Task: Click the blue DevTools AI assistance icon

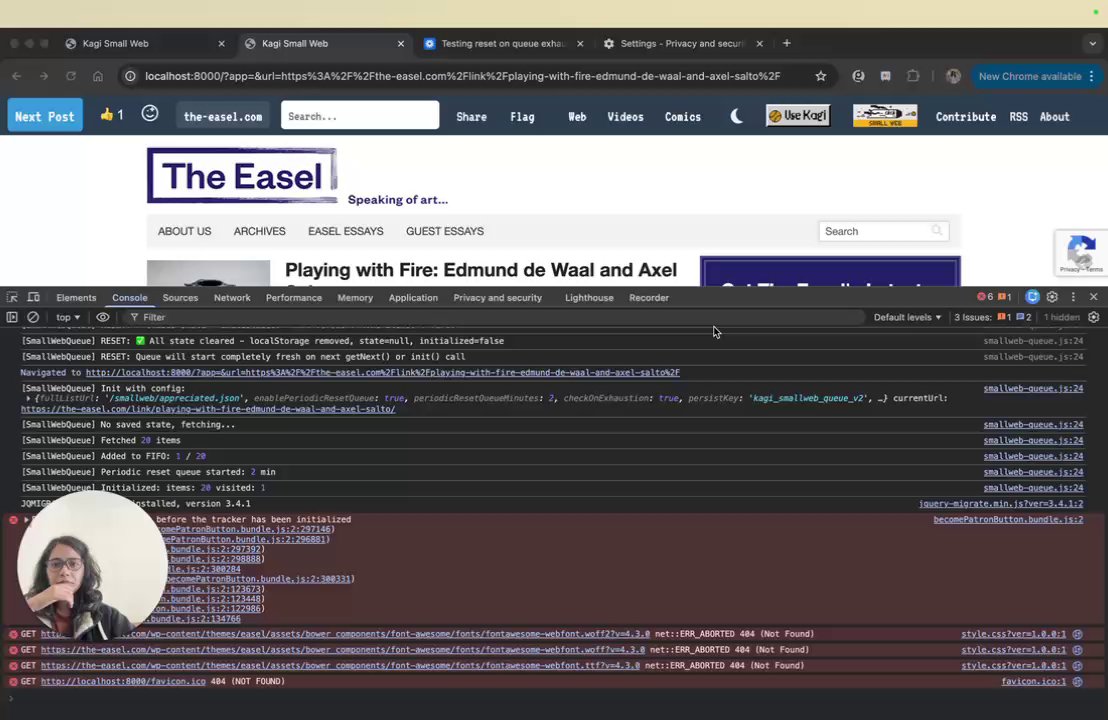Action: [1032, 297]
